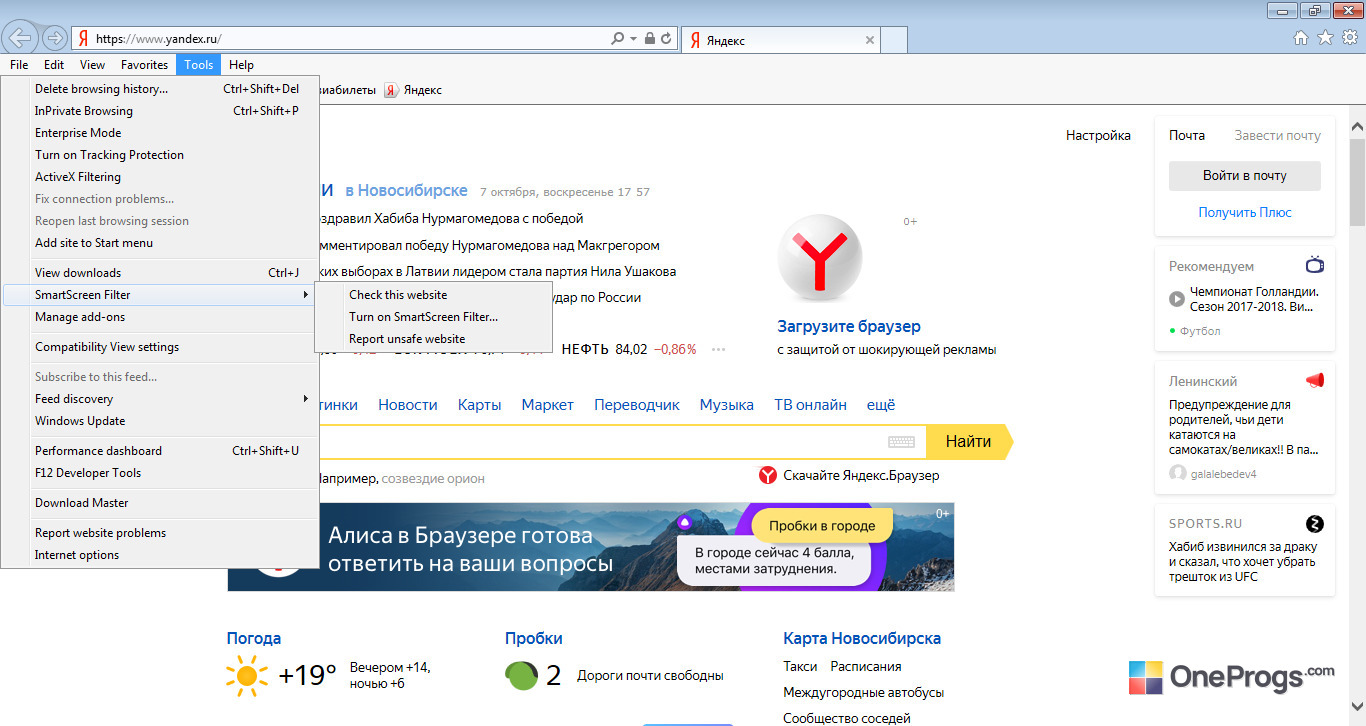Close the Яндекс browser tab

869,41
